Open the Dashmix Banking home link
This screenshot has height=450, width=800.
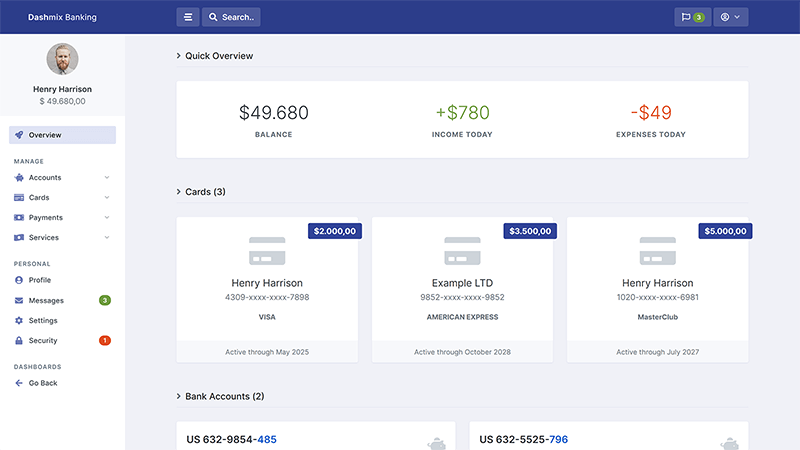coord(62,17)
